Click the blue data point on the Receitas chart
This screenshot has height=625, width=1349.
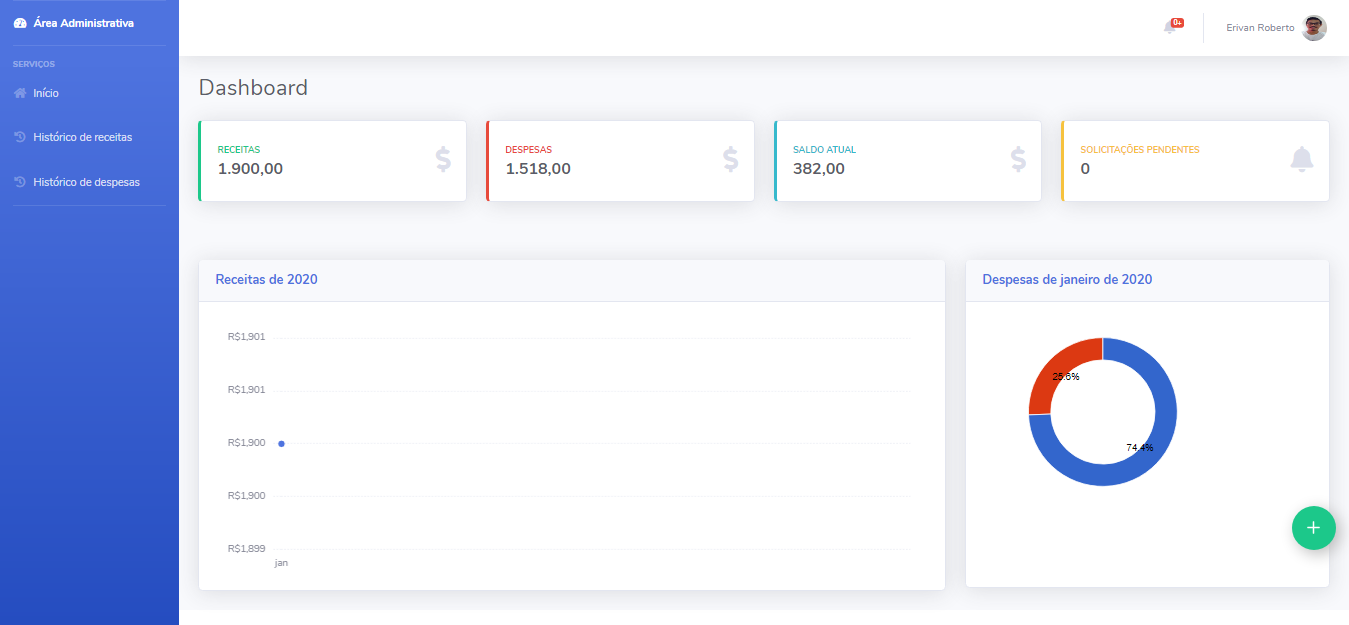point(281,443)
